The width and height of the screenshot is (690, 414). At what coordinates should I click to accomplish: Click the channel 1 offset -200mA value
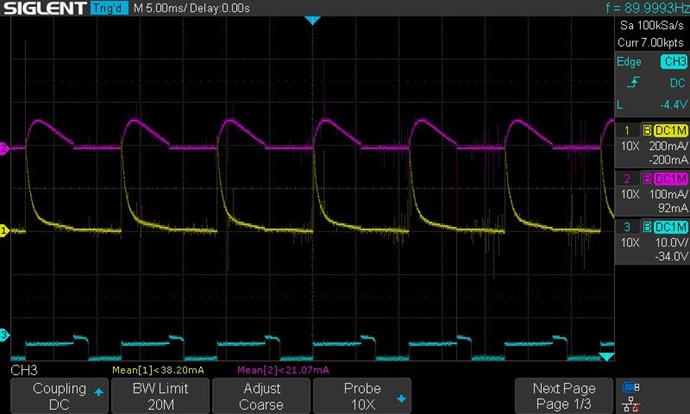pos(668,160)
